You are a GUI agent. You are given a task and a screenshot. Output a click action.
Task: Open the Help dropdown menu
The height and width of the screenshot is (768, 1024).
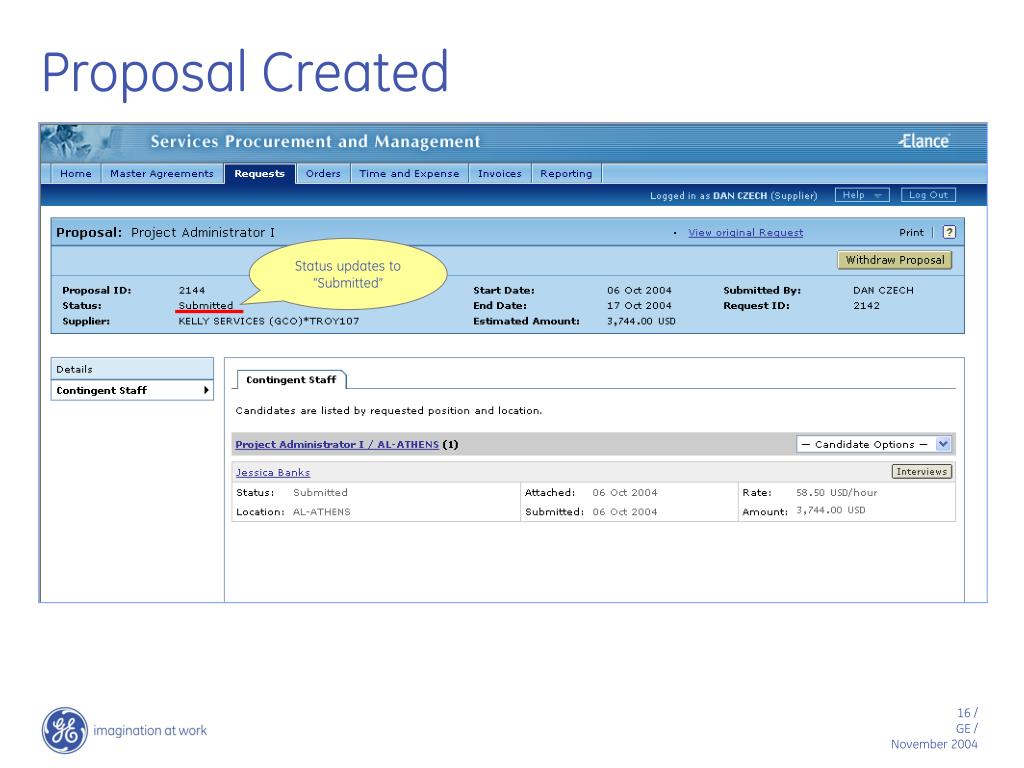click(x=865, y=195)
